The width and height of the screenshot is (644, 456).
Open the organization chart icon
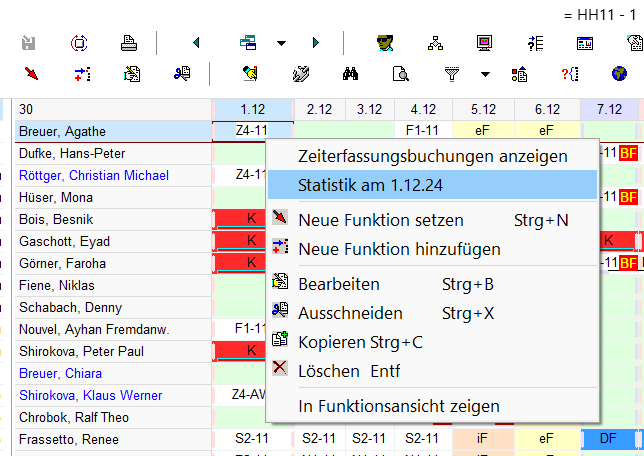pyautogui.click(x=435, y=43)
